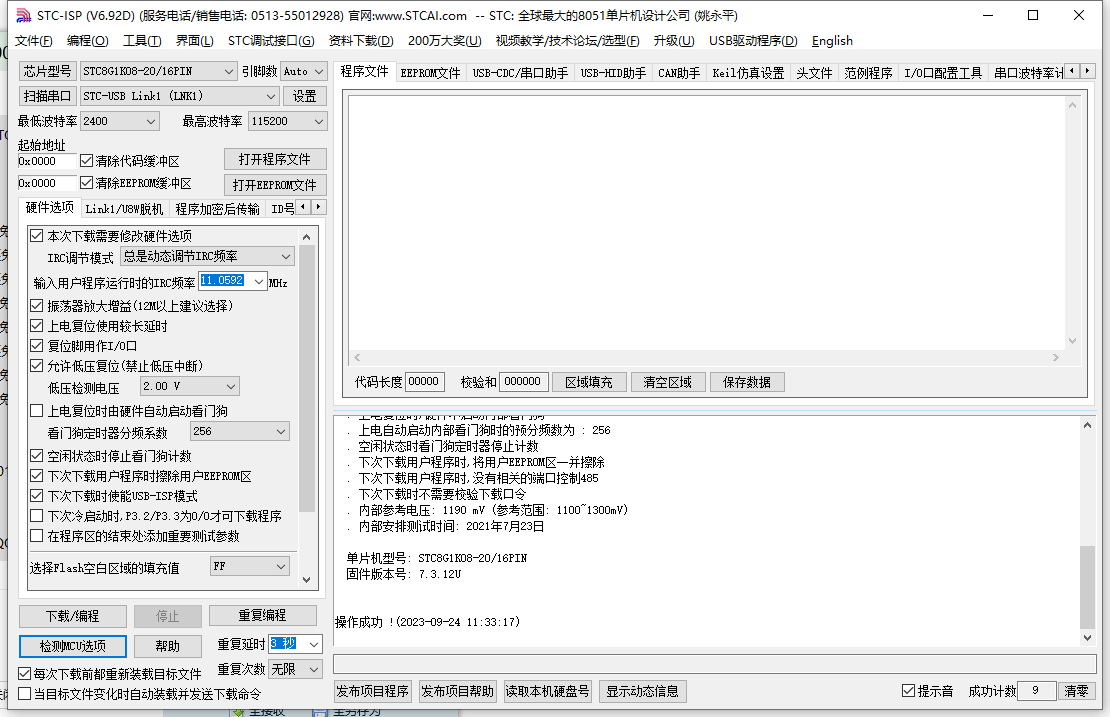Switch to USB-CDC/串口助手 tab
The image size is (1110, 717).
click(x=520, y=73)
